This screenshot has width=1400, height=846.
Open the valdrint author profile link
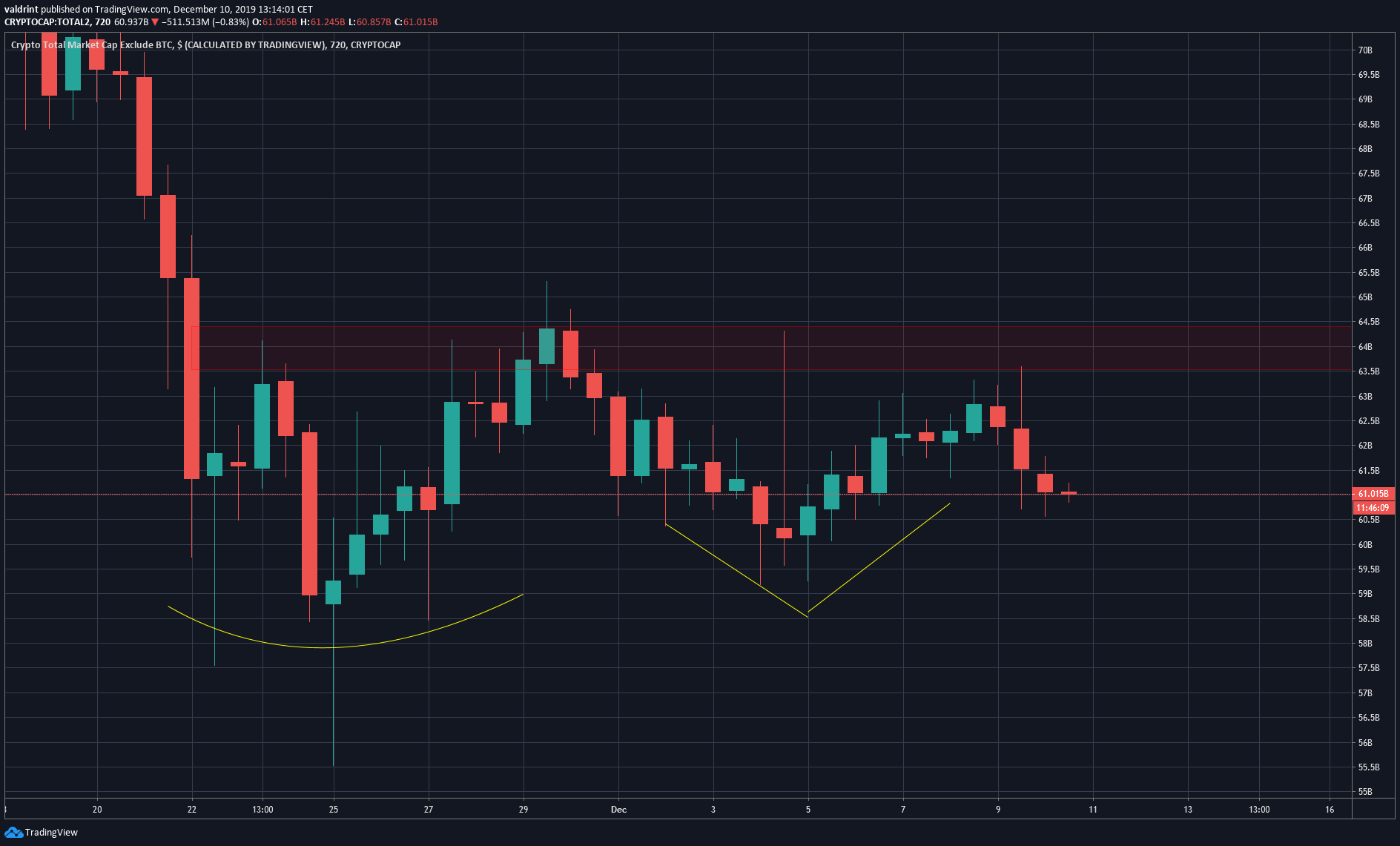(21, 8)
